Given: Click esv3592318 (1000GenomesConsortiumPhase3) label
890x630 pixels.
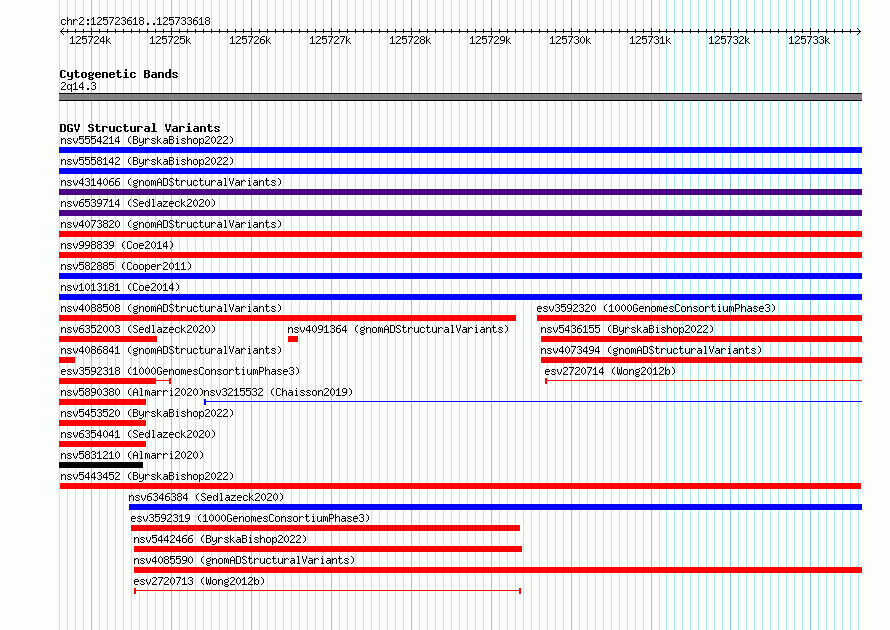Looking at the screenshot, I should (180, 371).
